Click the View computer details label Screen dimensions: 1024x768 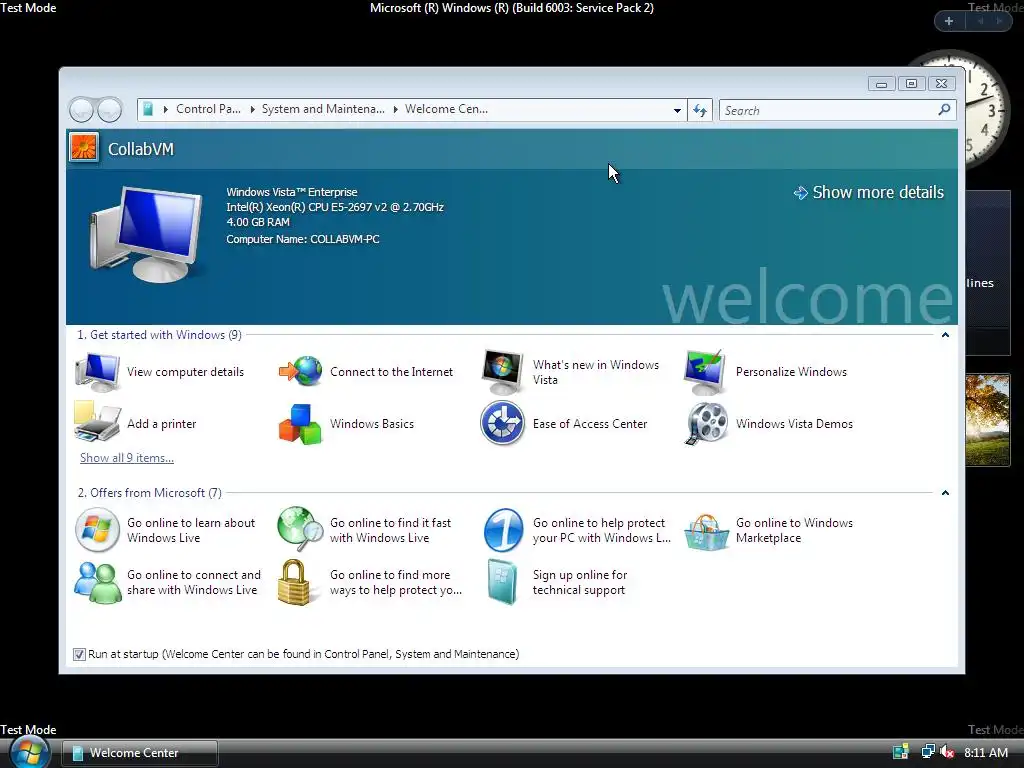click(185, 372)
